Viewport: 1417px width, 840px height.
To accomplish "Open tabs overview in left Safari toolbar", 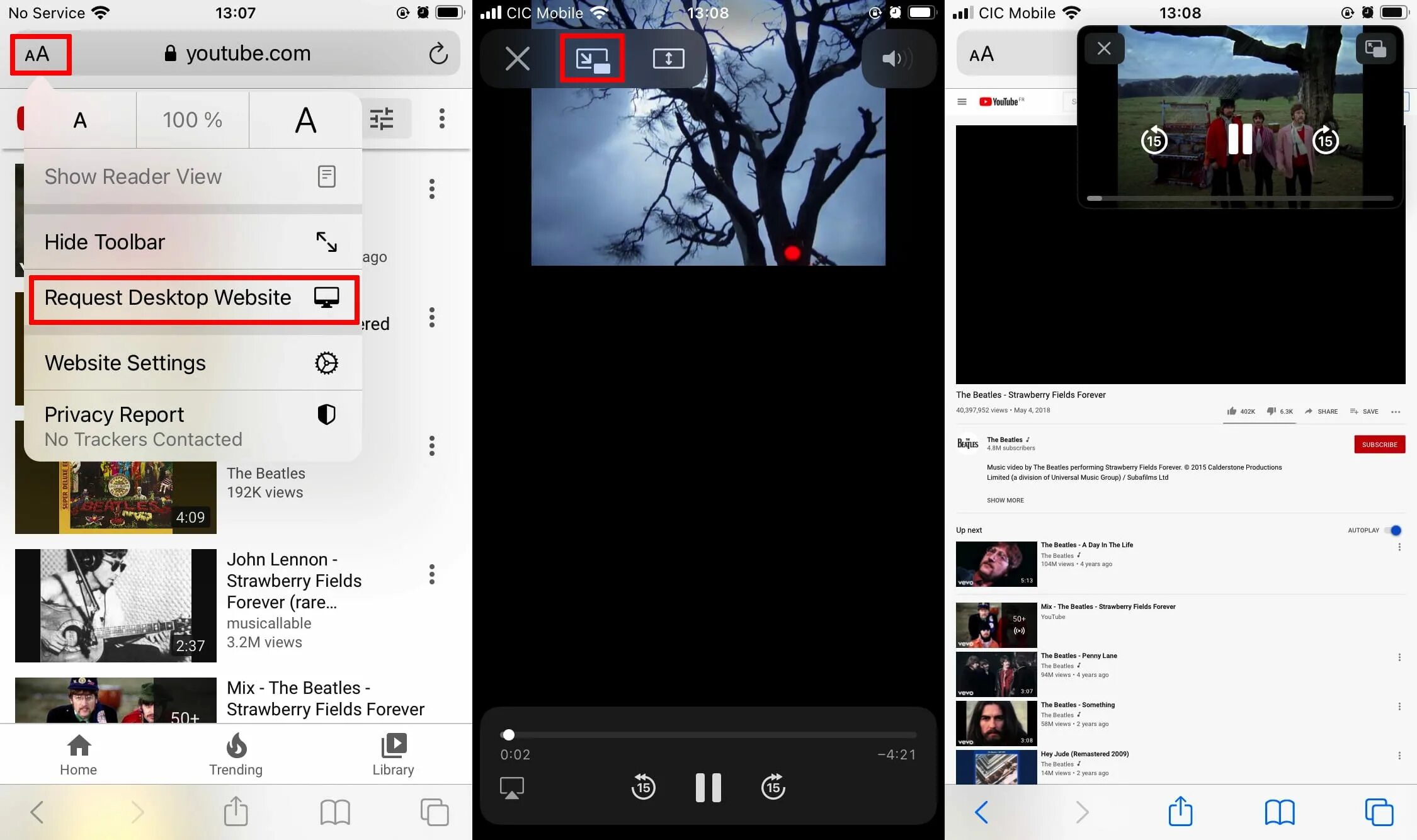I will tap(435, 812).
